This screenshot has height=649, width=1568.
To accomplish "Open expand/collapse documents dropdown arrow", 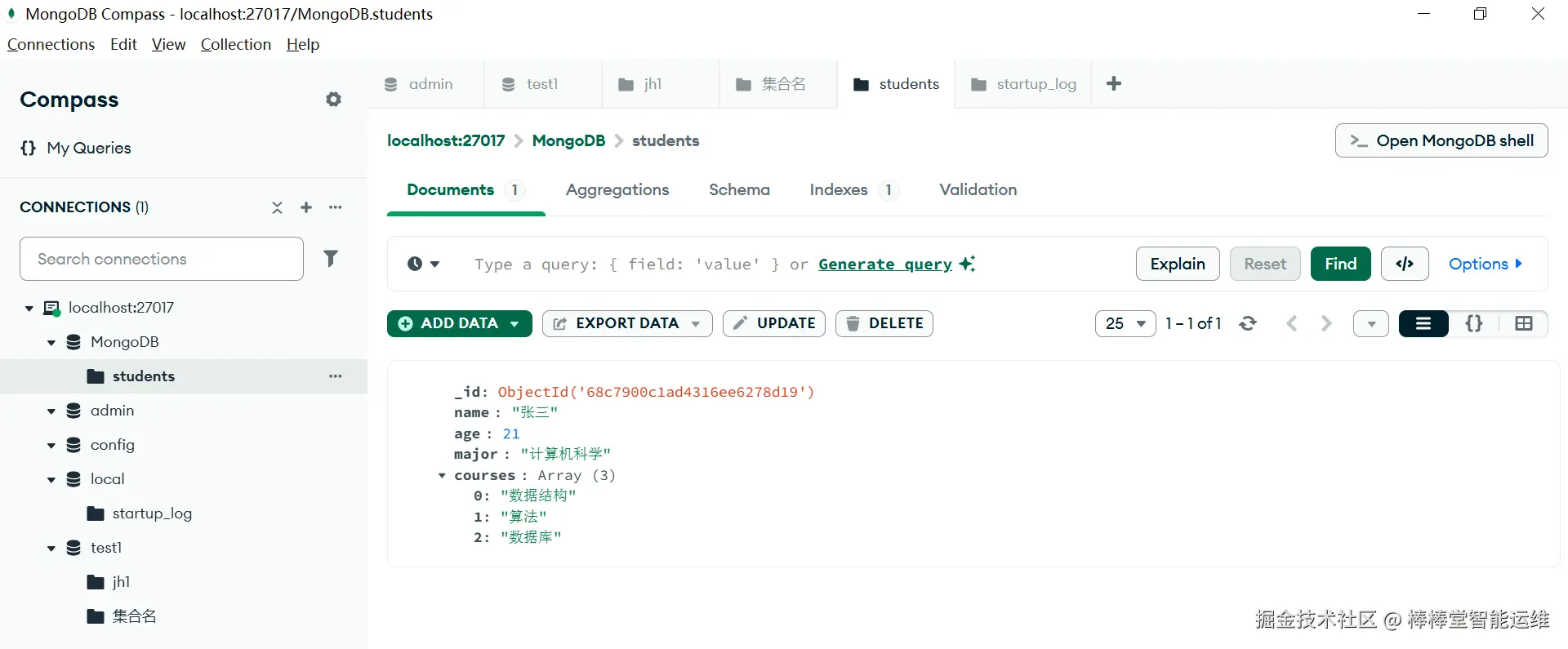I will point(1371,324).
